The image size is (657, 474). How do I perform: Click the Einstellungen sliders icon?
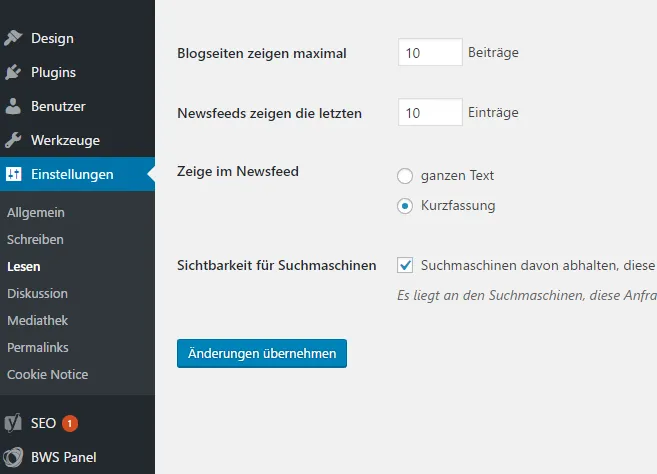(x=13, y=174)
